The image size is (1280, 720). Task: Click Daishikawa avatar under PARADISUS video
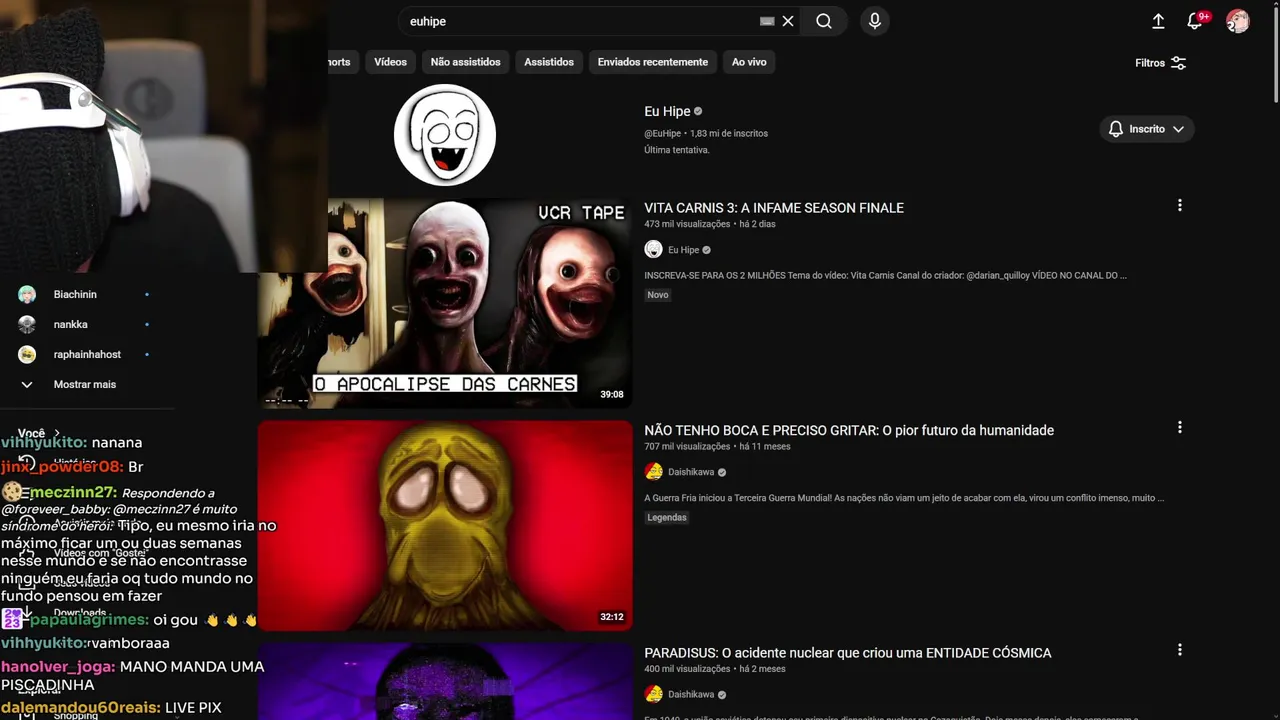pos(653,694)
